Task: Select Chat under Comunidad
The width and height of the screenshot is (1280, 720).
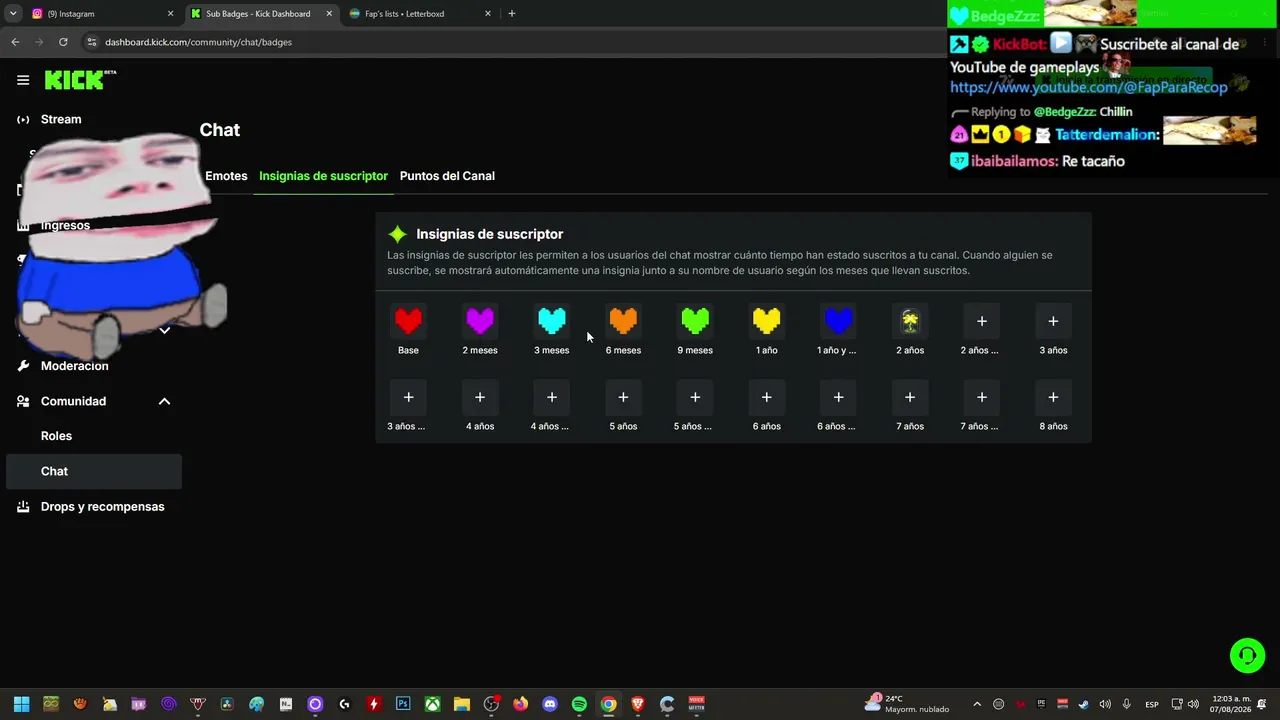Action: 94,471
